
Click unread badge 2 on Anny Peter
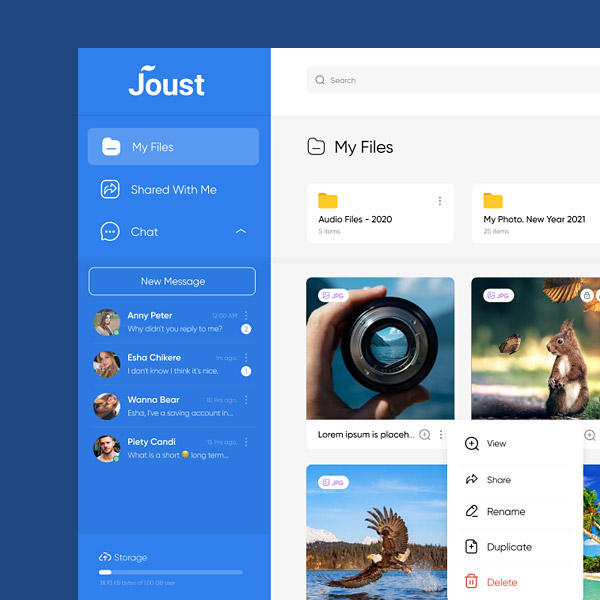click(x=246, y=329)
